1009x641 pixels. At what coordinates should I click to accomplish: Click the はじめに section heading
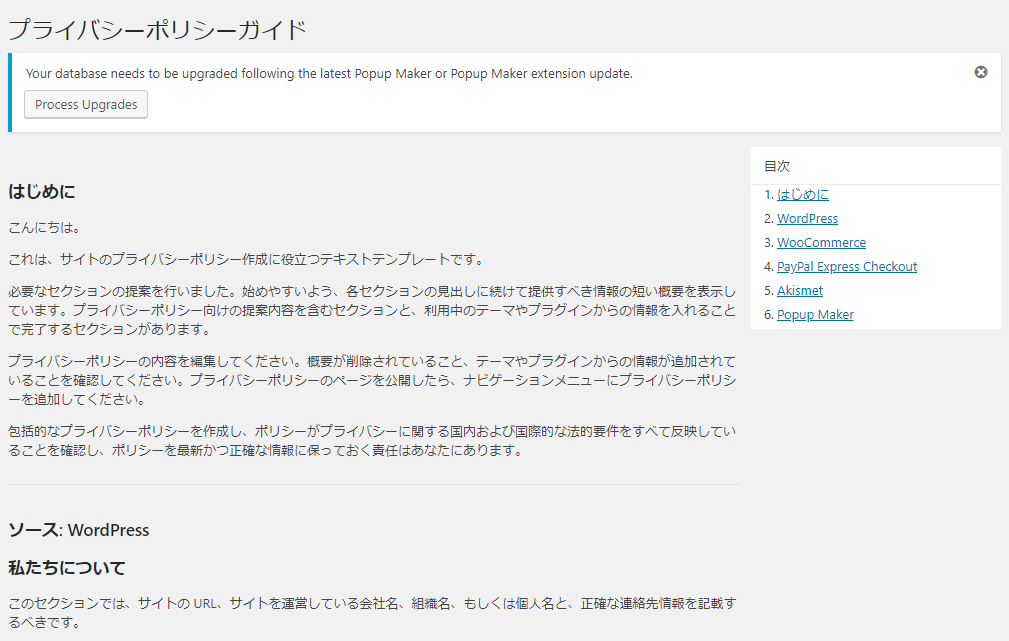[x=42, y=191]
